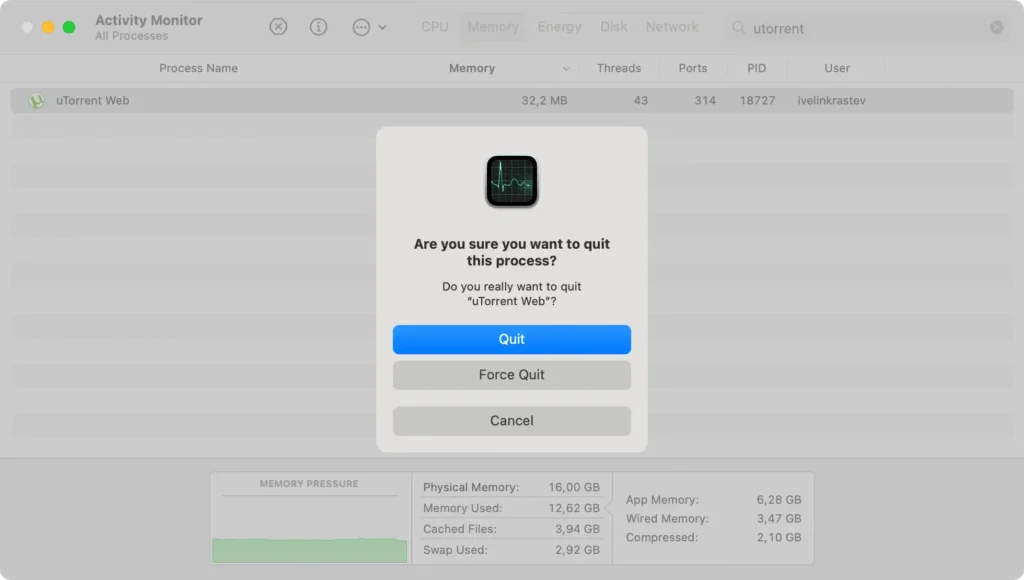Image resolution: width=1024 pixels, height=580 pixels.
Task: Click the uTorrent Web app icon
Action: [37, 101]
